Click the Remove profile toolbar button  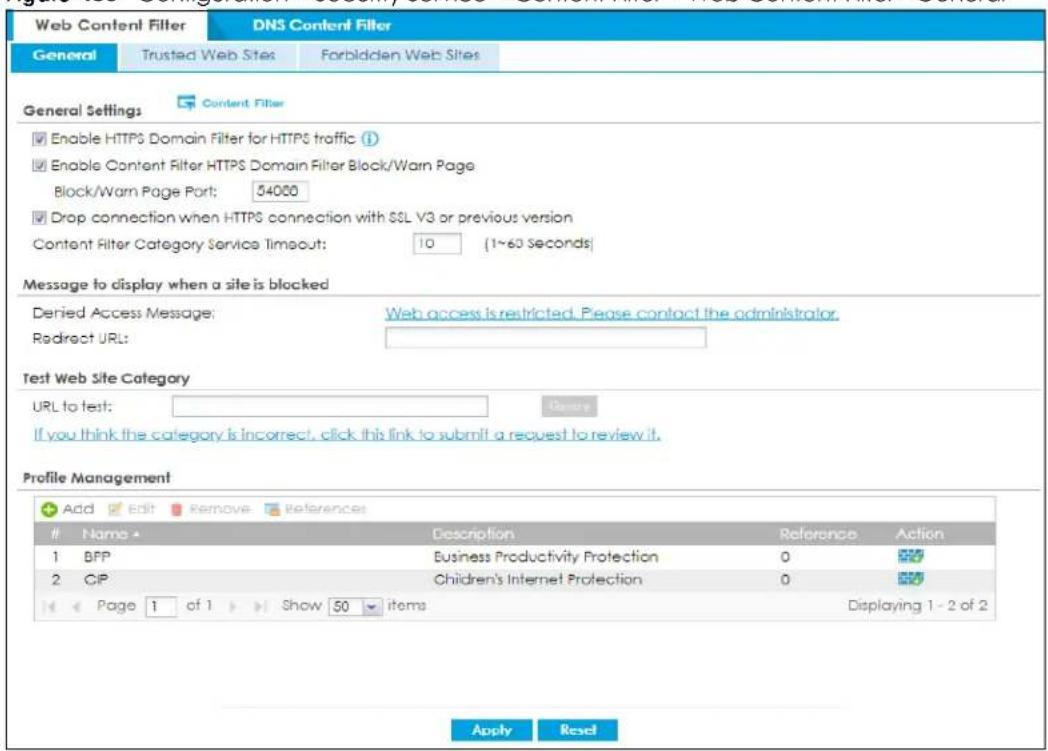pos(210,509)
